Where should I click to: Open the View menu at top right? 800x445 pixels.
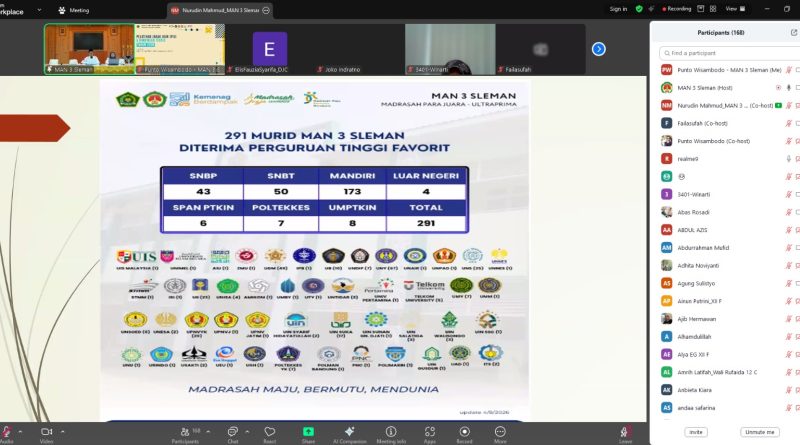click(x=735, y=9)
